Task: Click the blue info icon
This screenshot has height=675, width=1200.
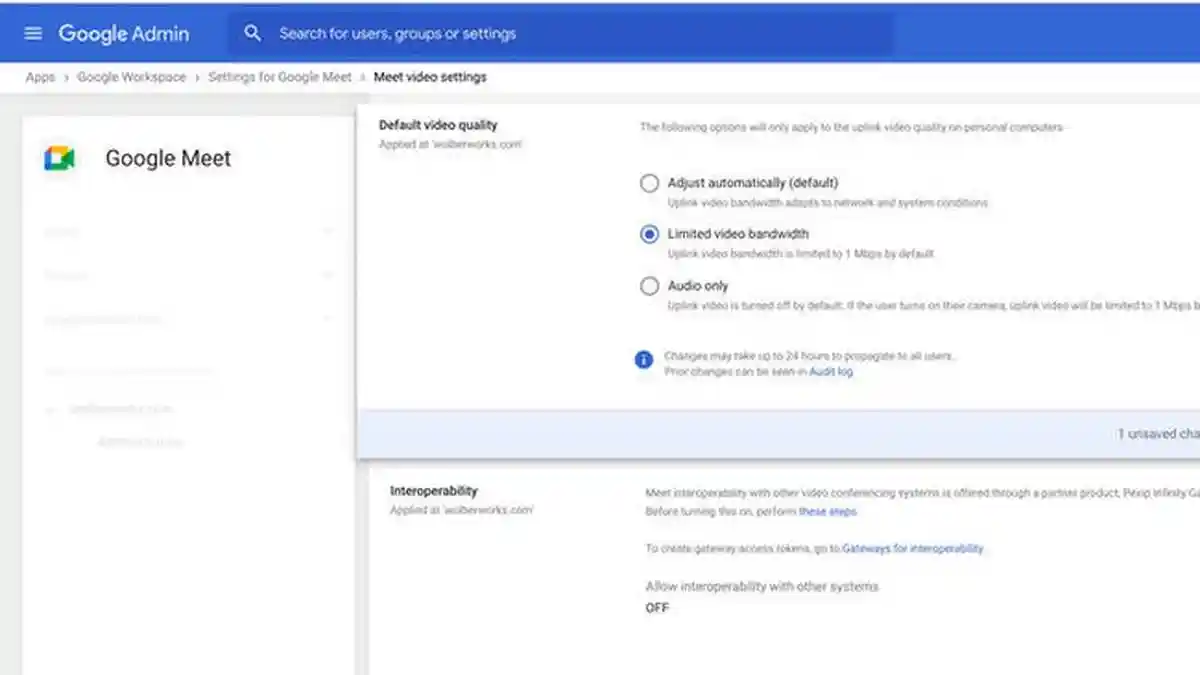Action: [644, 360]
